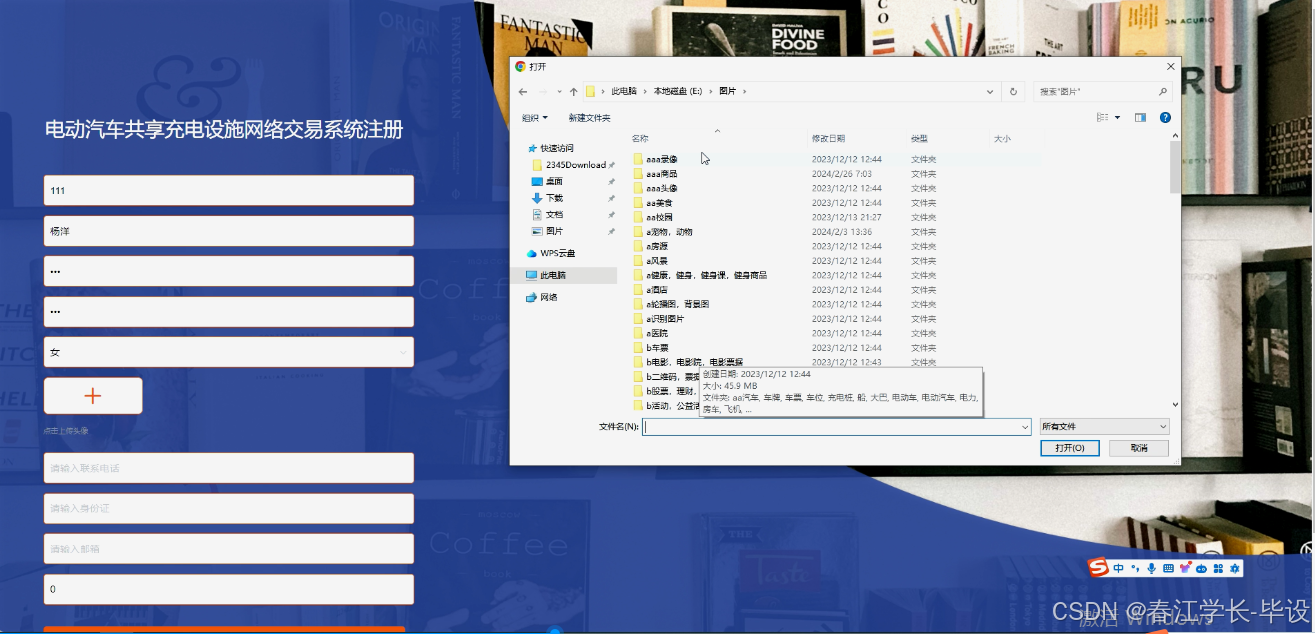Click the username field containing 111
The height and width of the screenshot is (634, 1315).
coord(229,190)
